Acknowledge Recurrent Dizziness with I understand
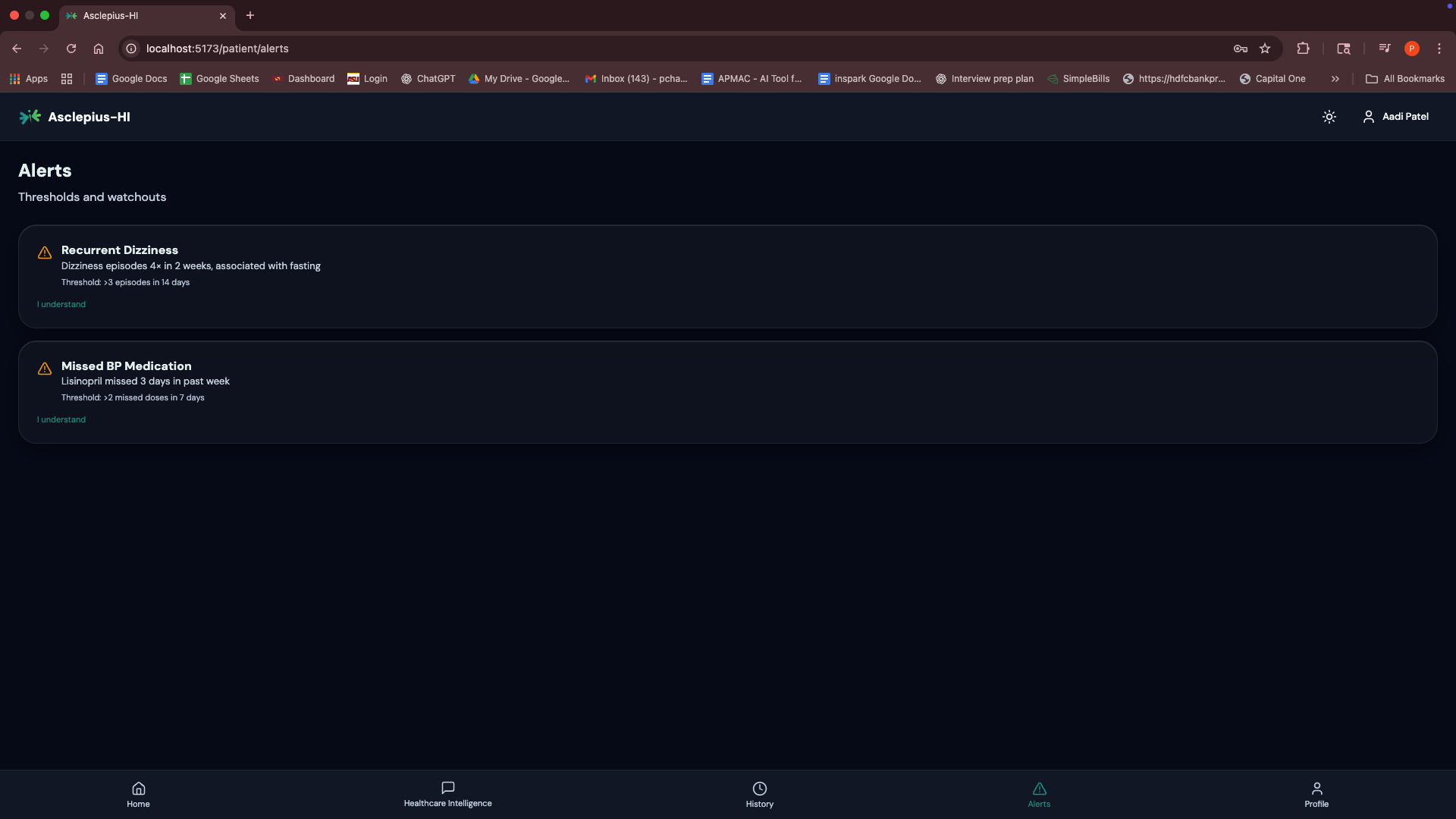This screenshot has height=819, width=1456. (61, 304)
